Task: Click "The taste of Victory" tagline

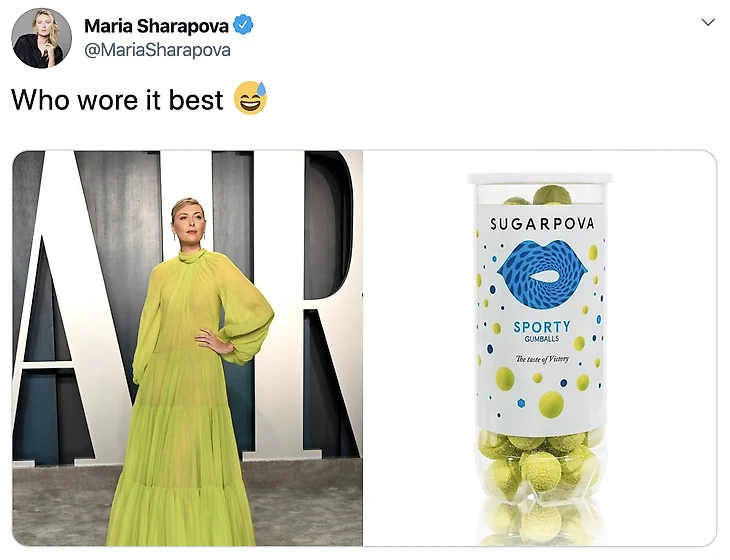Action: pos(542,359)
